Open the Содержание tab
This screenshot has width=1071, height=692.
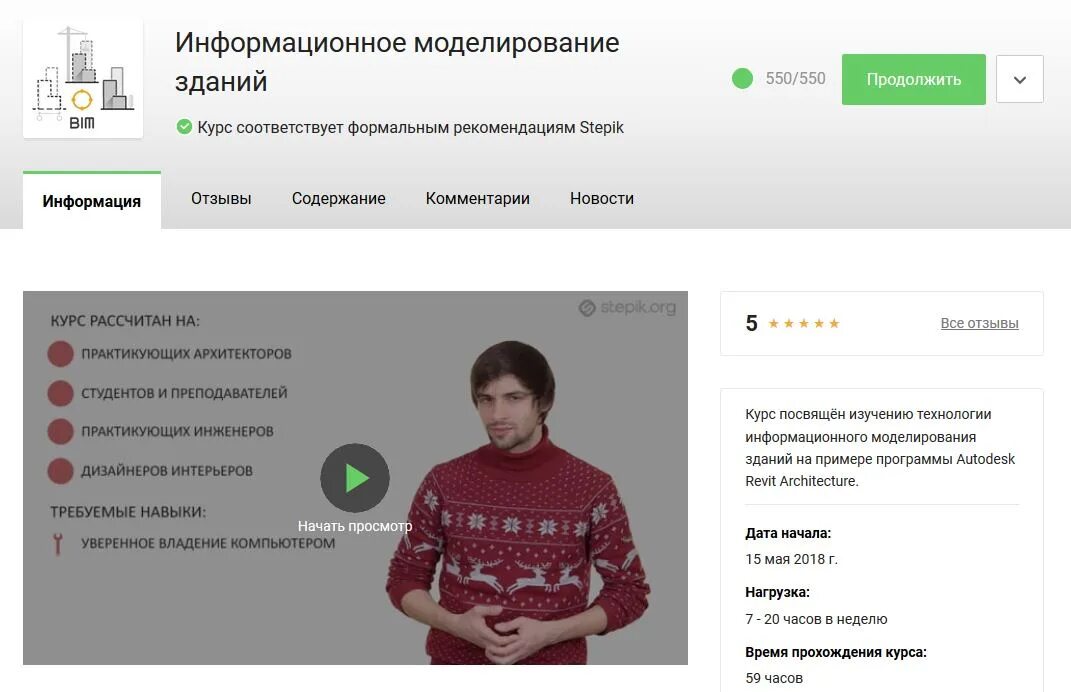point(339,199)
